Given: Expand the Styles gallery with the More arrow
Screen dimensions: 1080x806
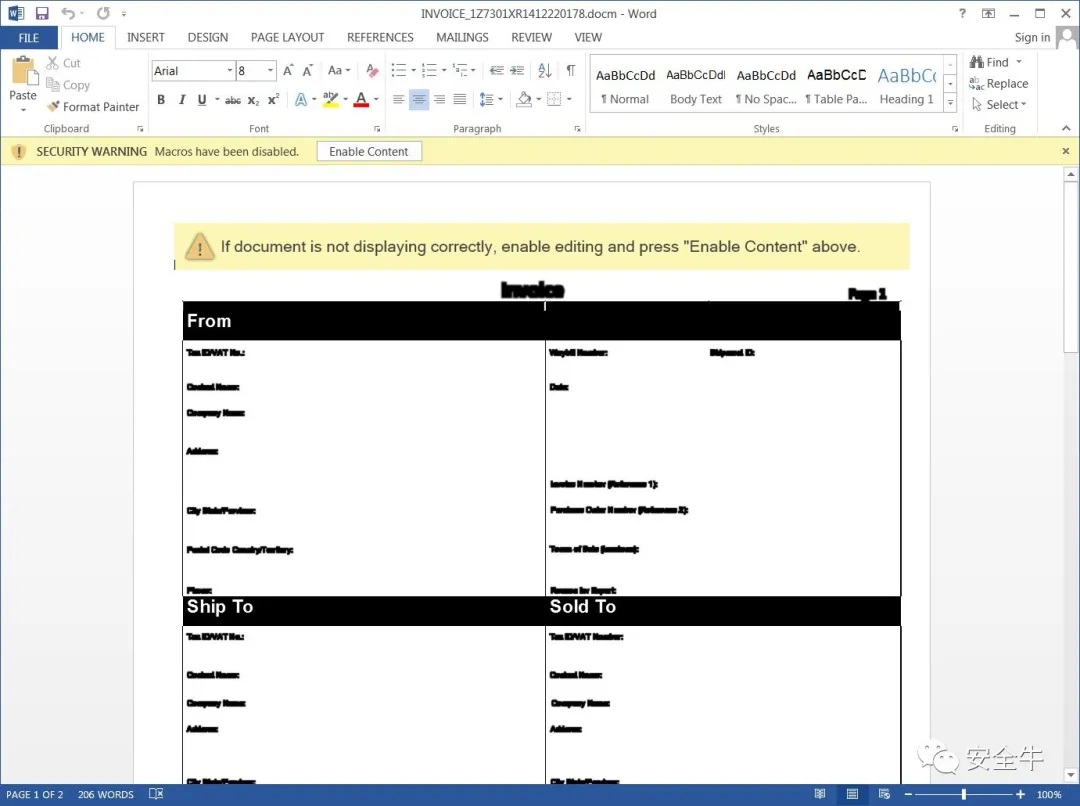Looking at the screenshot, I should click(x=950, y=104).
